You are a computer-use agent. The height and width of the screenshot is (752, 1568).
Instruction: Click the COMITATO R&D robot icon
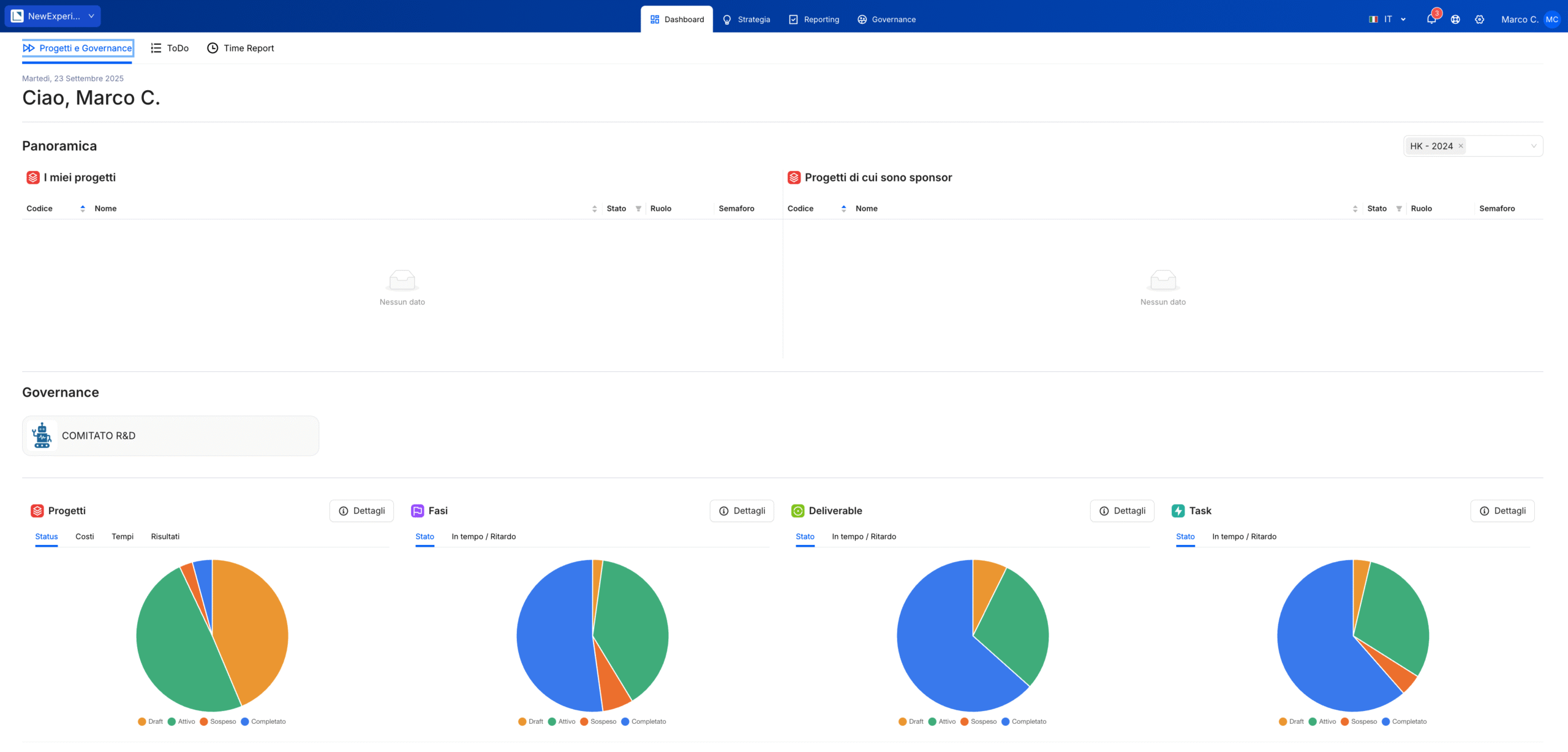pyautogui.click(x=42, y=436)
